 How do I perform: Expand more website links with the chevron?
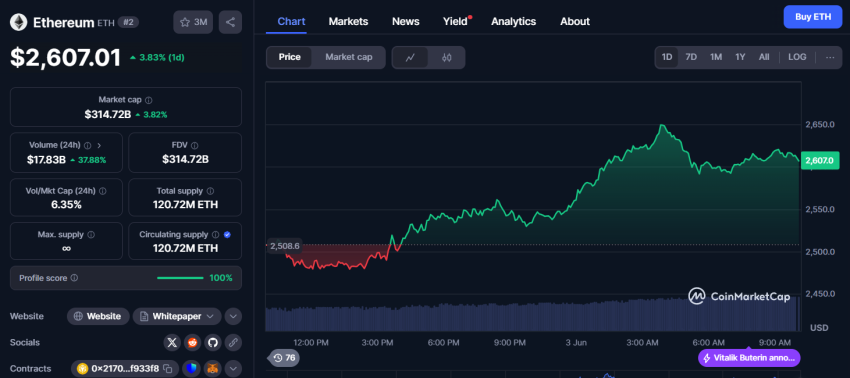(233, 316)
